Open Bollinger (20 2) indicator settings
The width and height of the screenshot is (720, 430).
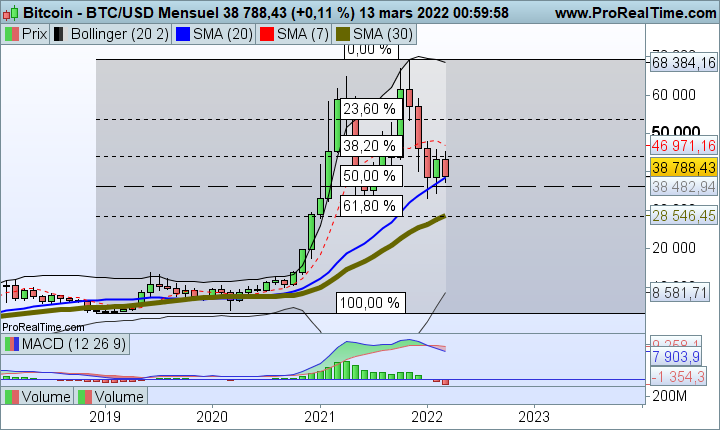pyautogui.click(x=120, y=34)
